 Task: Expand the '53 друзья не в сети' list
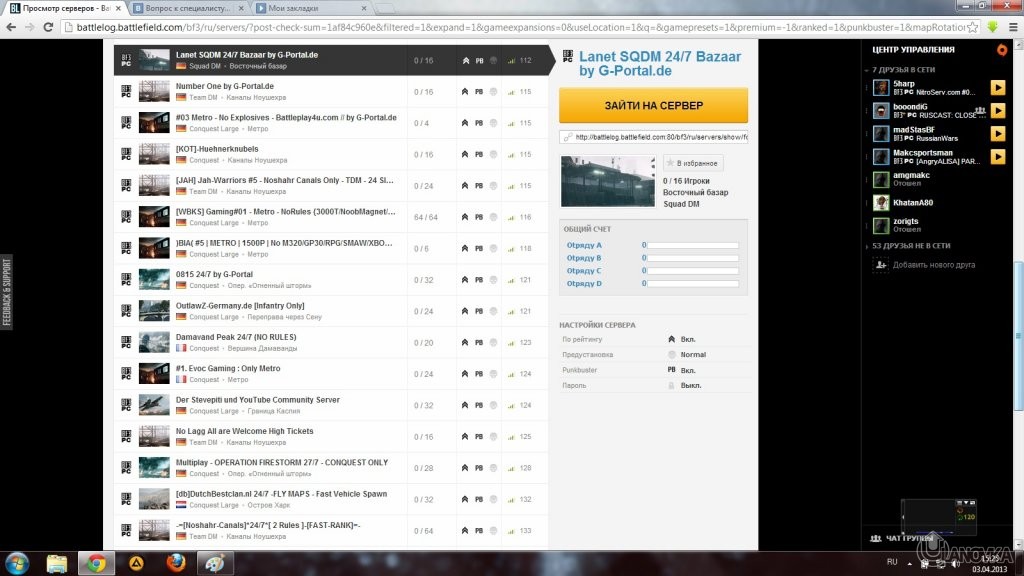867,245
